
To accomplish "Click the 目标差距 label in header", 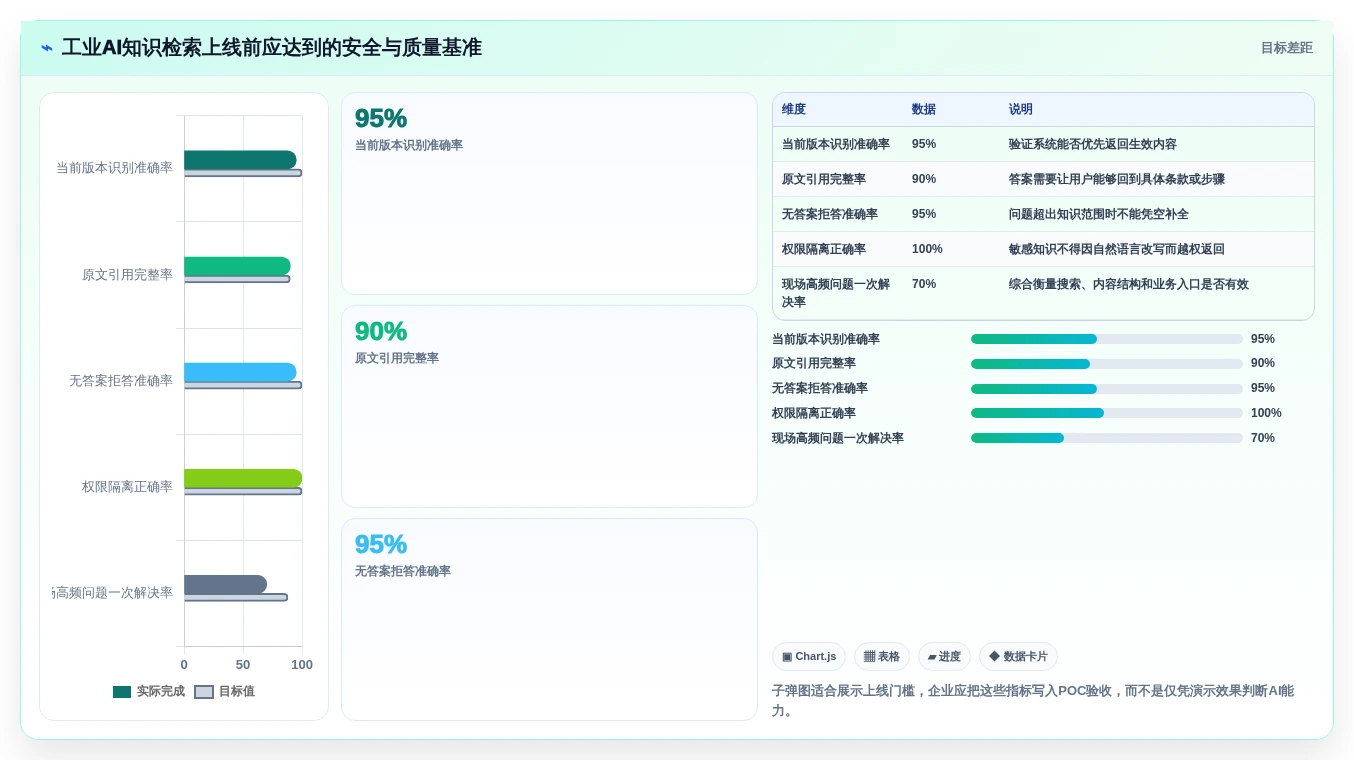I will pos(1286,48).
